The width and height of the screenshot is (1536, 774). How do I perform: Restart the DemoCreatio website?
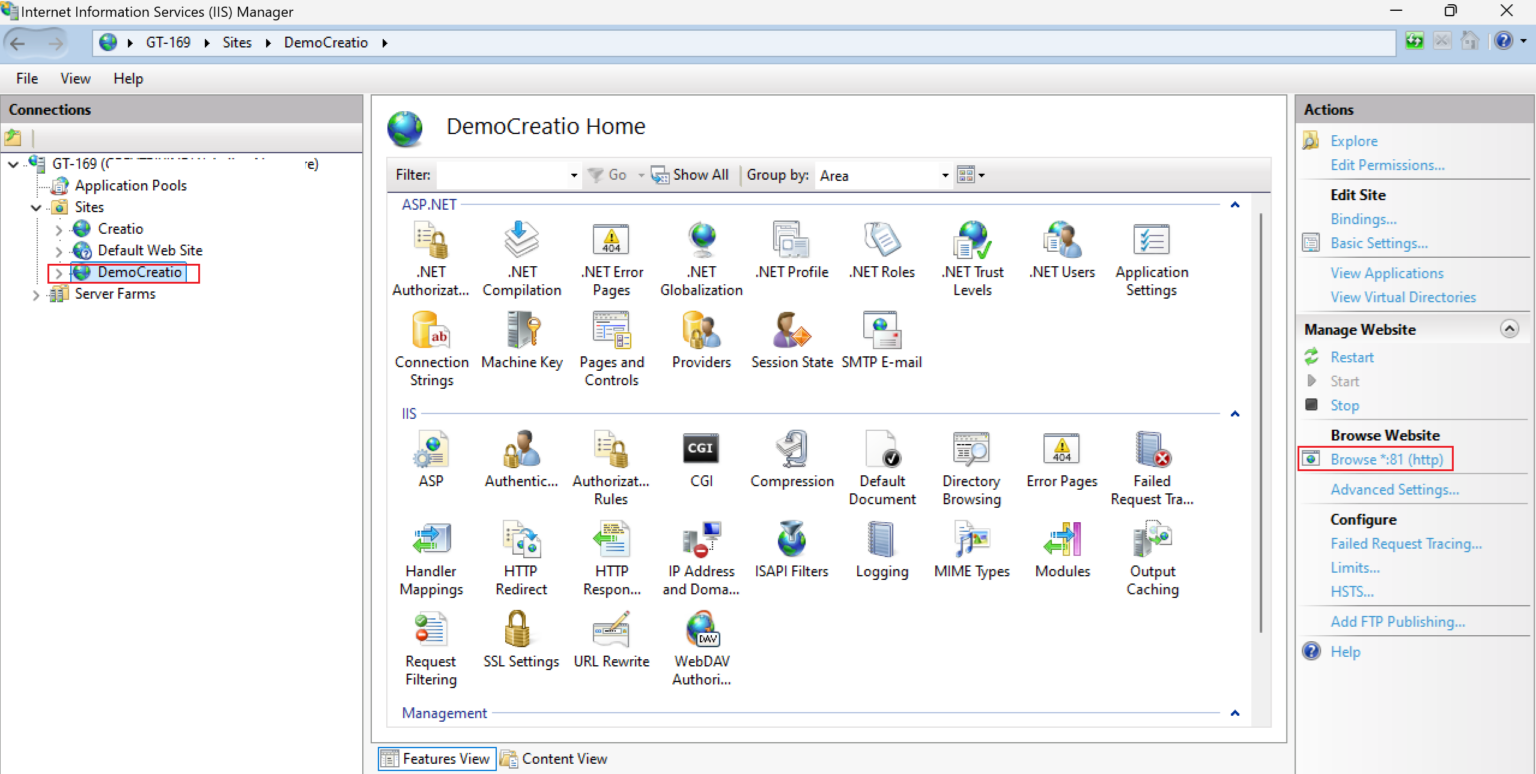point(1350,357)
